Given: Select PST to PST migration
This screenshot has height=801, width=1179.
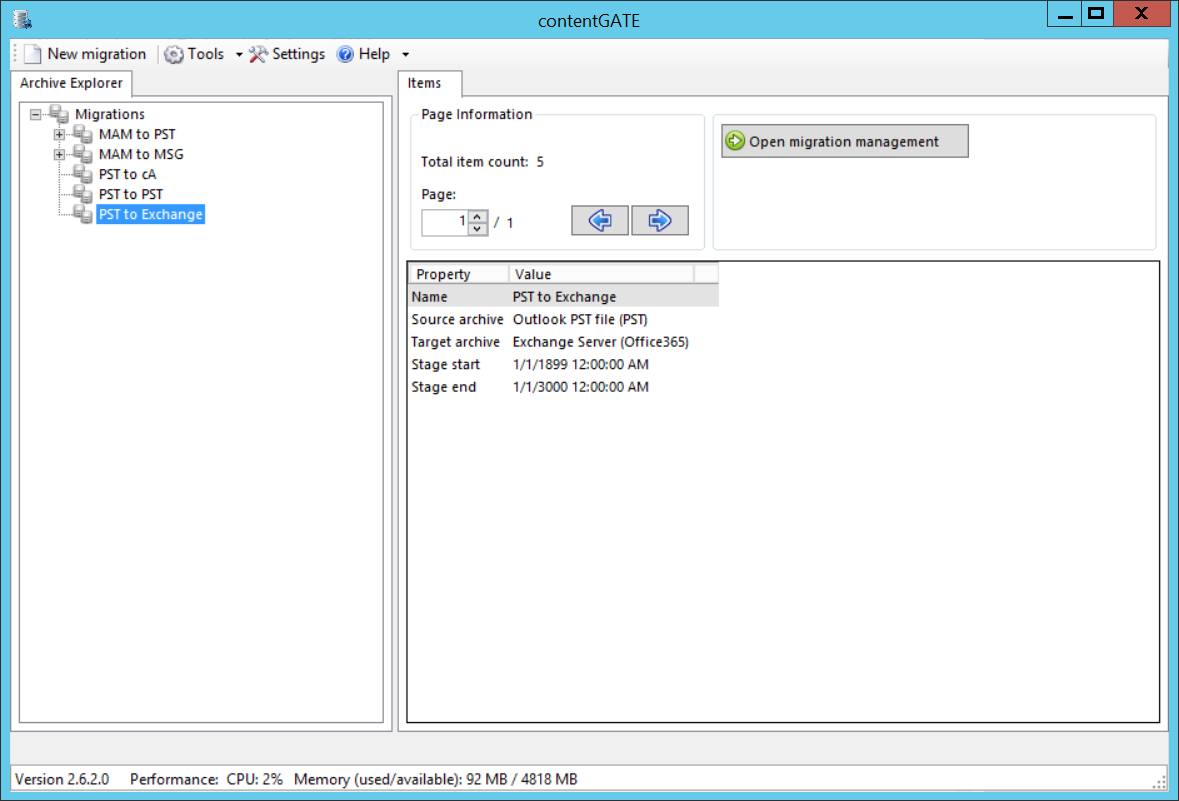Looking at the screenshot, I should point(130,194).
